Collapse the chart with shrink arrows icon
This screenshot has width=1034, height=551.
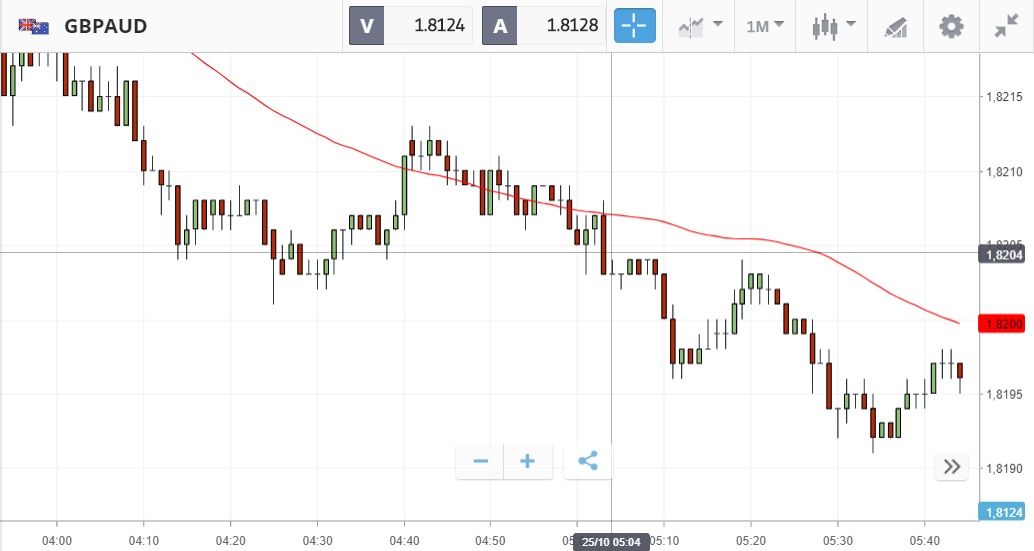(x=1006, y=26)
